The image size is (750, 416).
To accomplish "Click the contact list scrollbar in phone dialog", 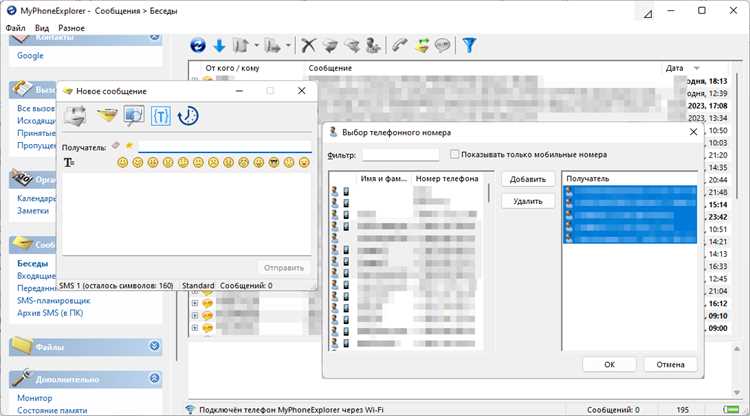I will point(488,193).
